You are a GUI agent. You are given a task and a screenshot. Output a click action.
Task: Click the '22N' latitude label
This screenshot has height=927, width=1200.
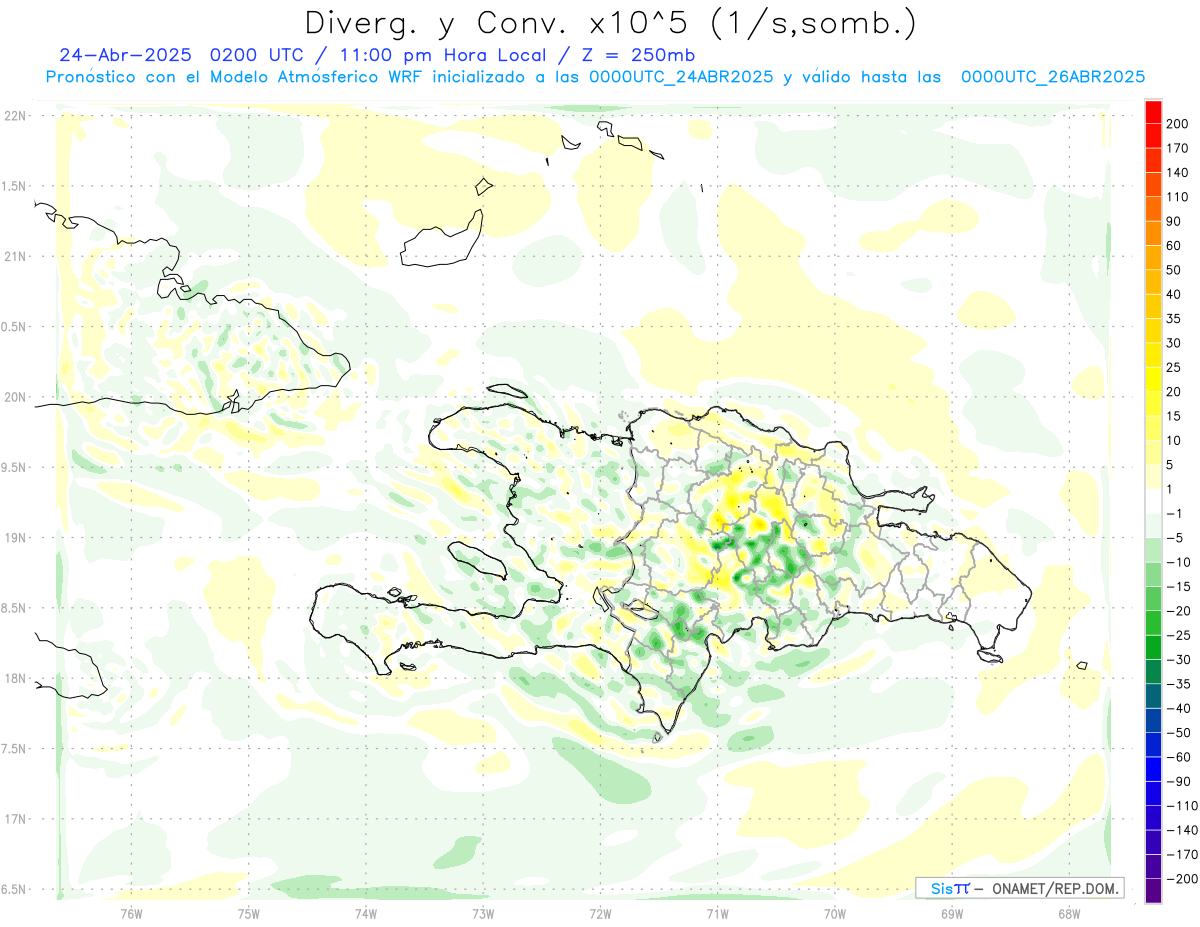click(14, 116)
